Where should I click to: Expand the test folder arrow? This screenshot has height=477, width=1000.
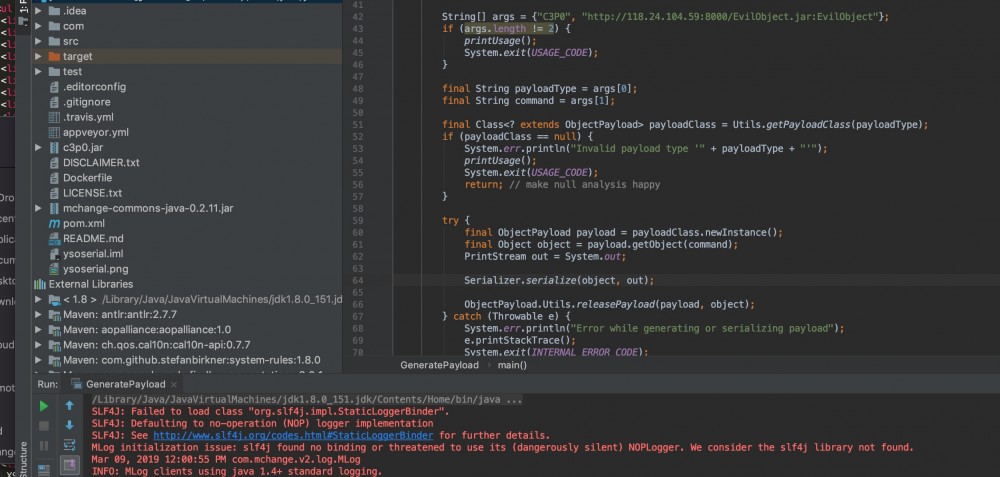[x=38, y=71]
